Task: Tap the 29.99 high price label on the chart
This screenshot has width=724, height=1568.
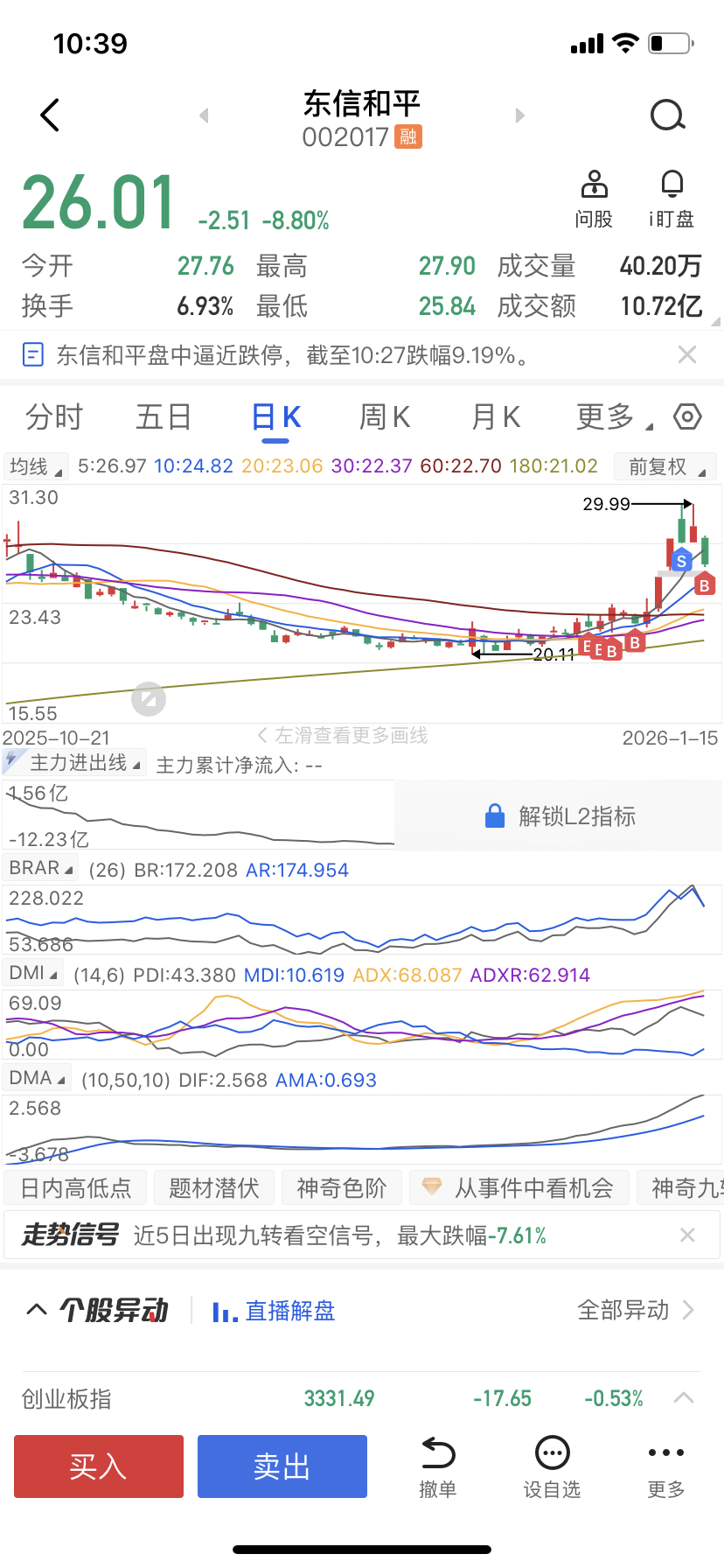Action: 606,504
